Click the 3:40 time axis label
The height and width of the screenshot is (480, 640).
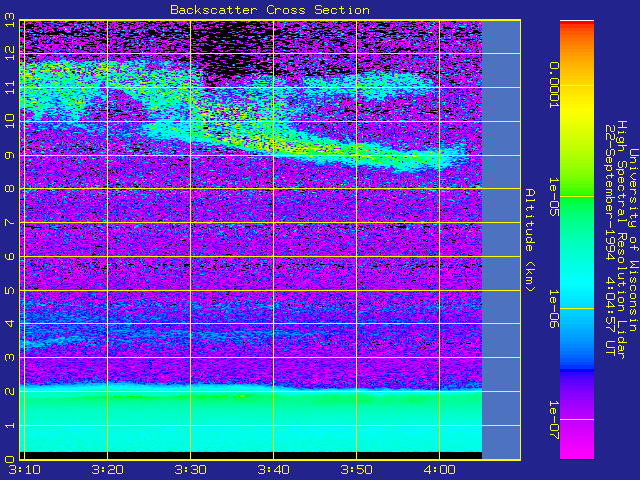273,470
